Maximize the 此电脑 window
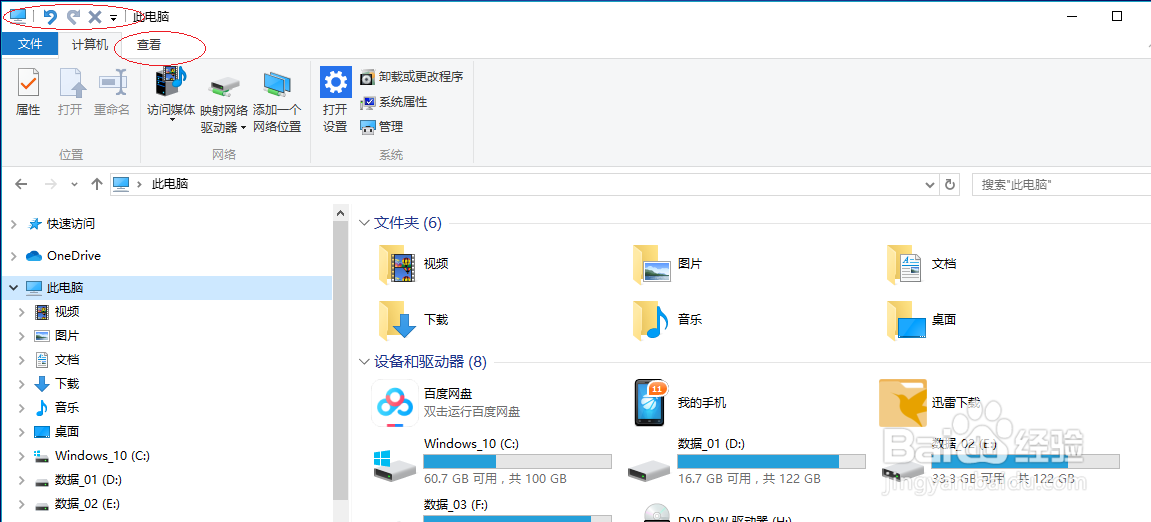1151x522 pixels. (1117, 16)
